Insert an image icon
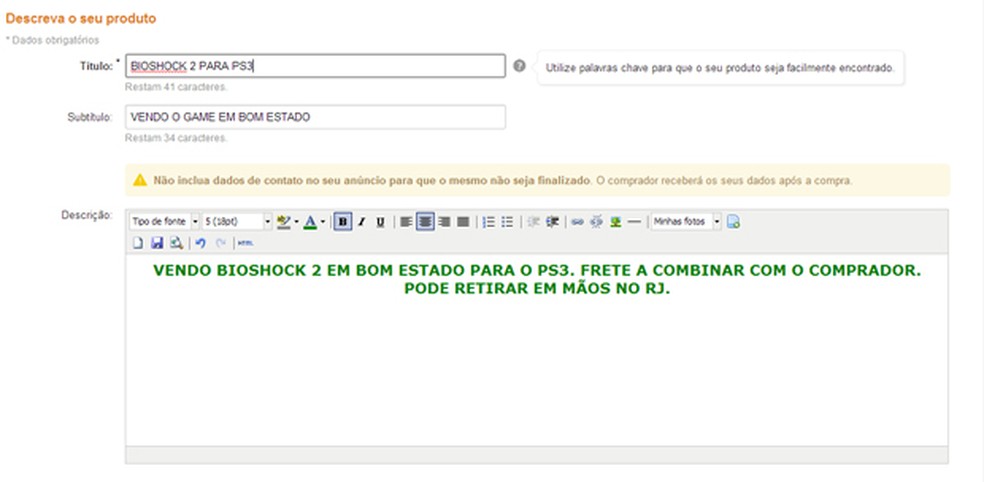The width and height of the screenshot is (984, 482). (616, 222)
